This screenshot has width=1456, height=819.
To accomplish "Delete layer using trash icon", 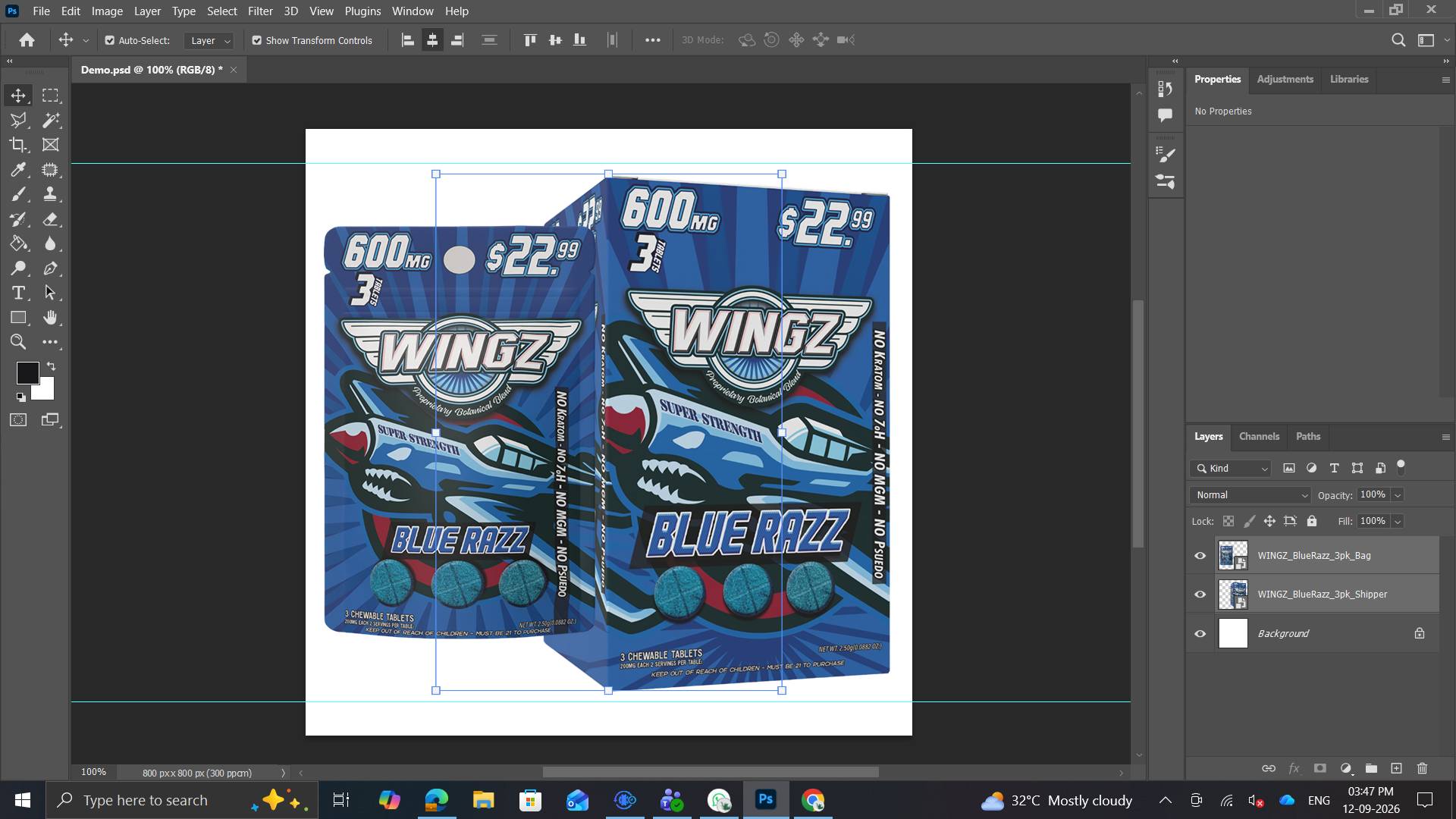I will [x=1422, y=768].
